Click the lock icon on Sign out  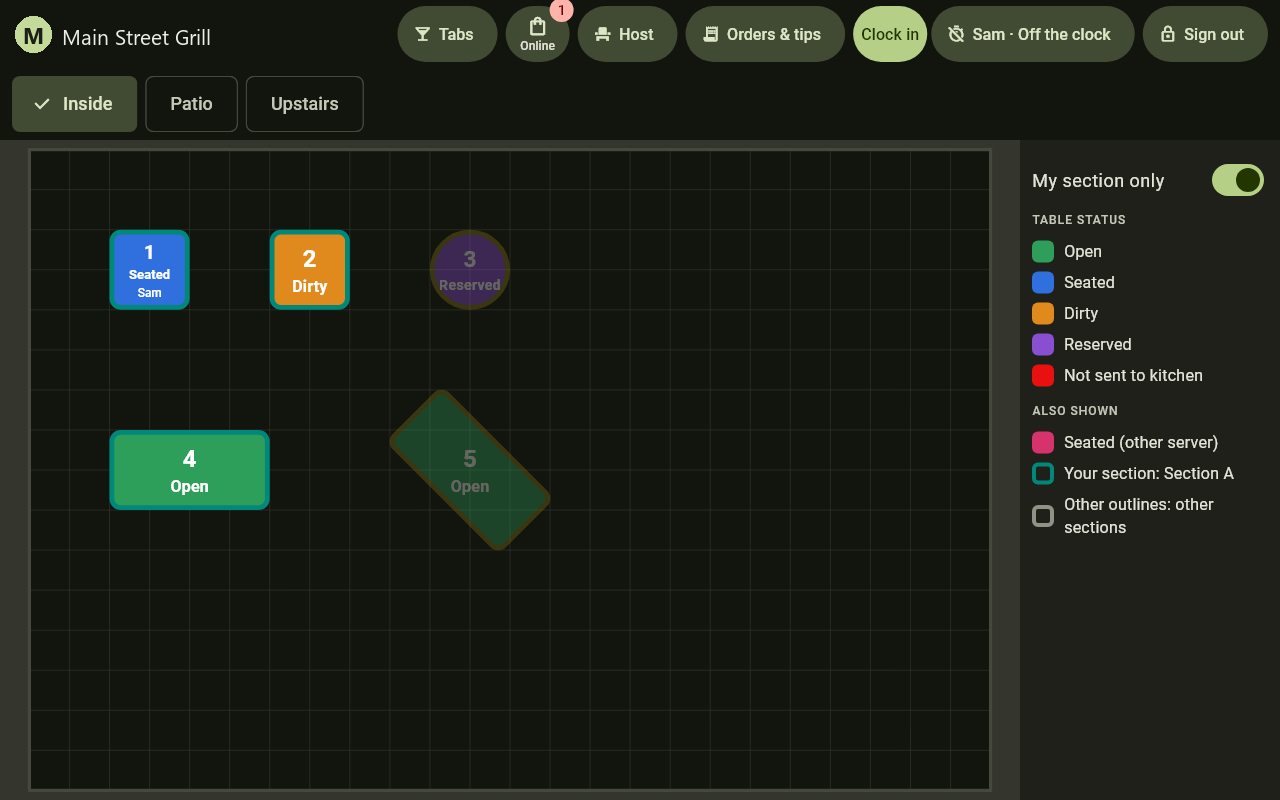pos(1168,34)
